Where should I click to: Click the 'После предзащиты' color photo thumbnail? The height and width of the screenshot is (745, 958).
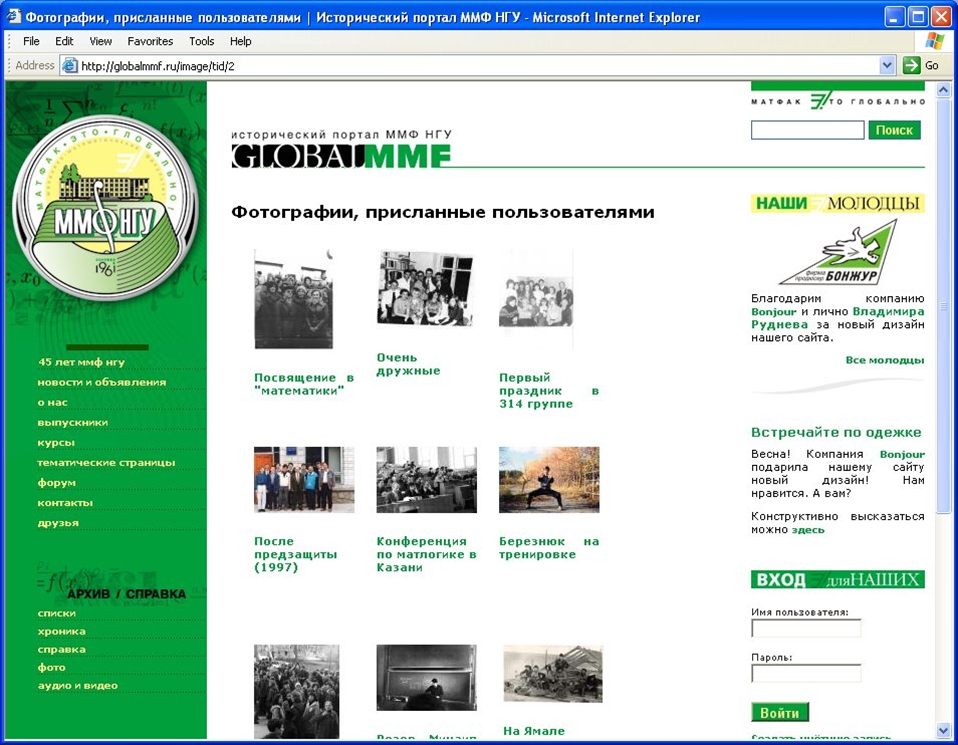[x=304, y=480]
